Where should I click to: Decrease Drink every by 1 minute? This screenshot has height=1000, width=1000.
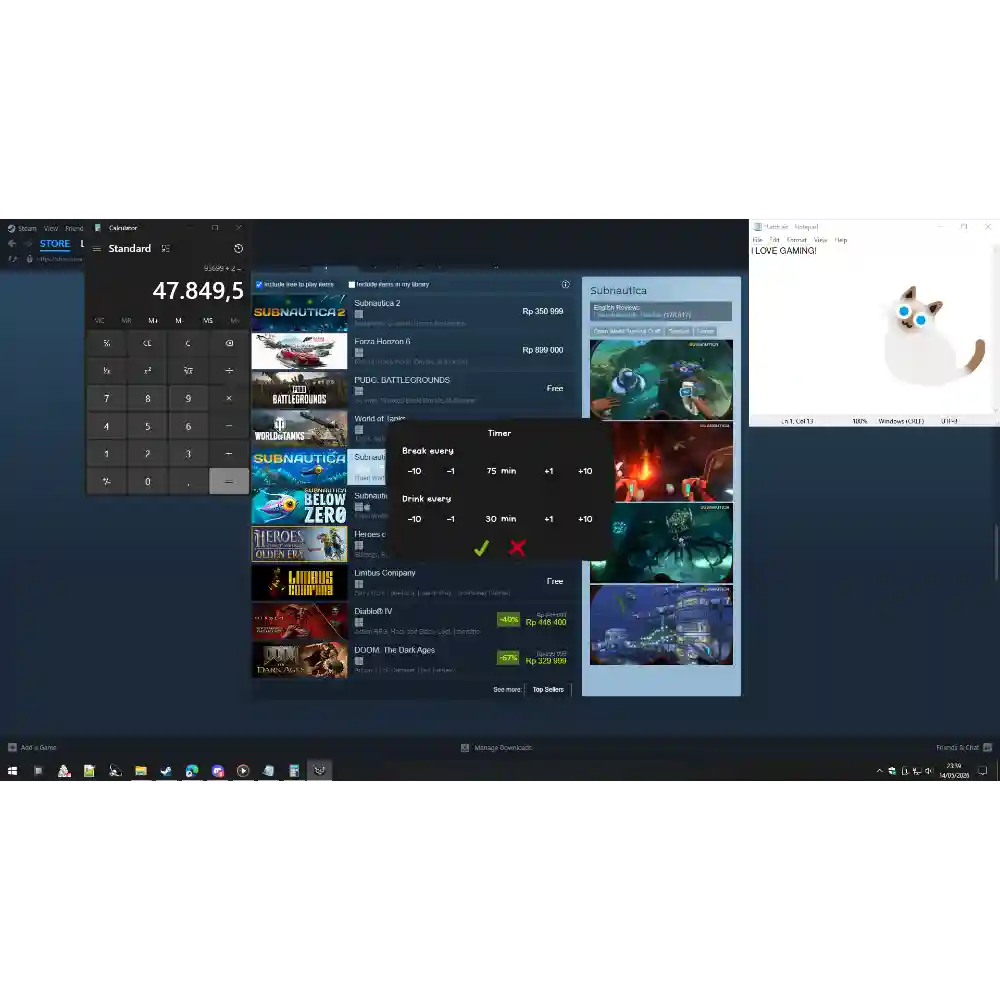[x=450, y=519]
